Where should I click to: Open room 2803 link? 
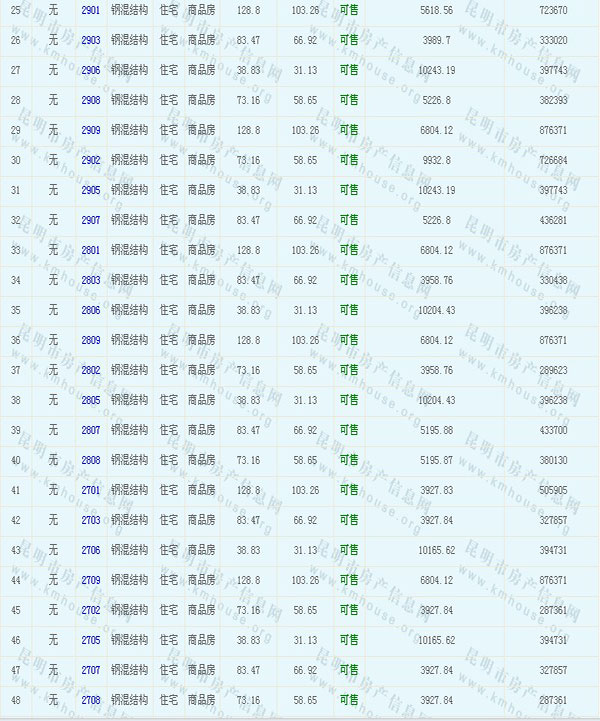coord(91,280)
